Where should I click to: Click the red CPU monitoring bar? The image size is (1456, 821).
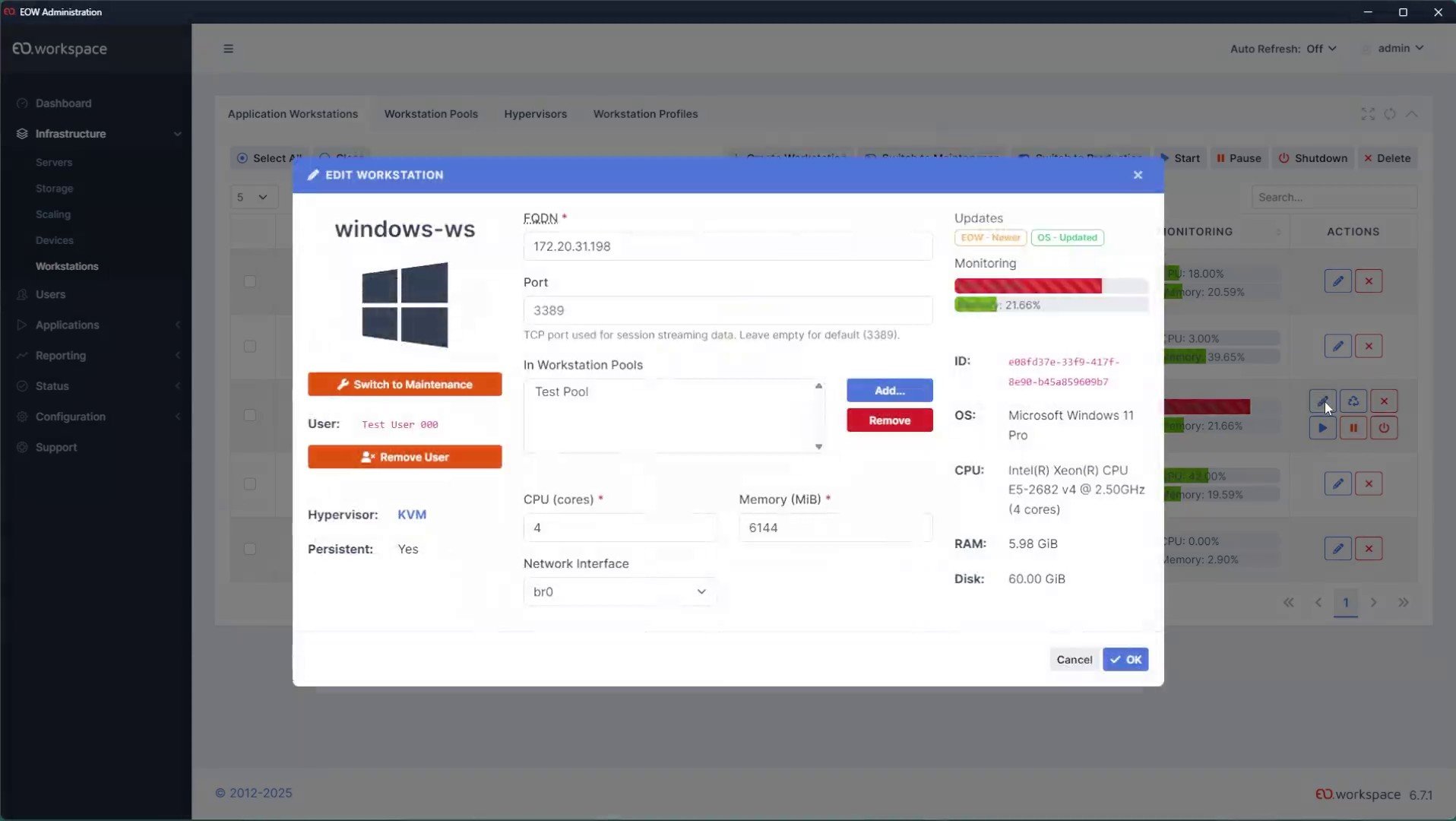pos(1051,286)
